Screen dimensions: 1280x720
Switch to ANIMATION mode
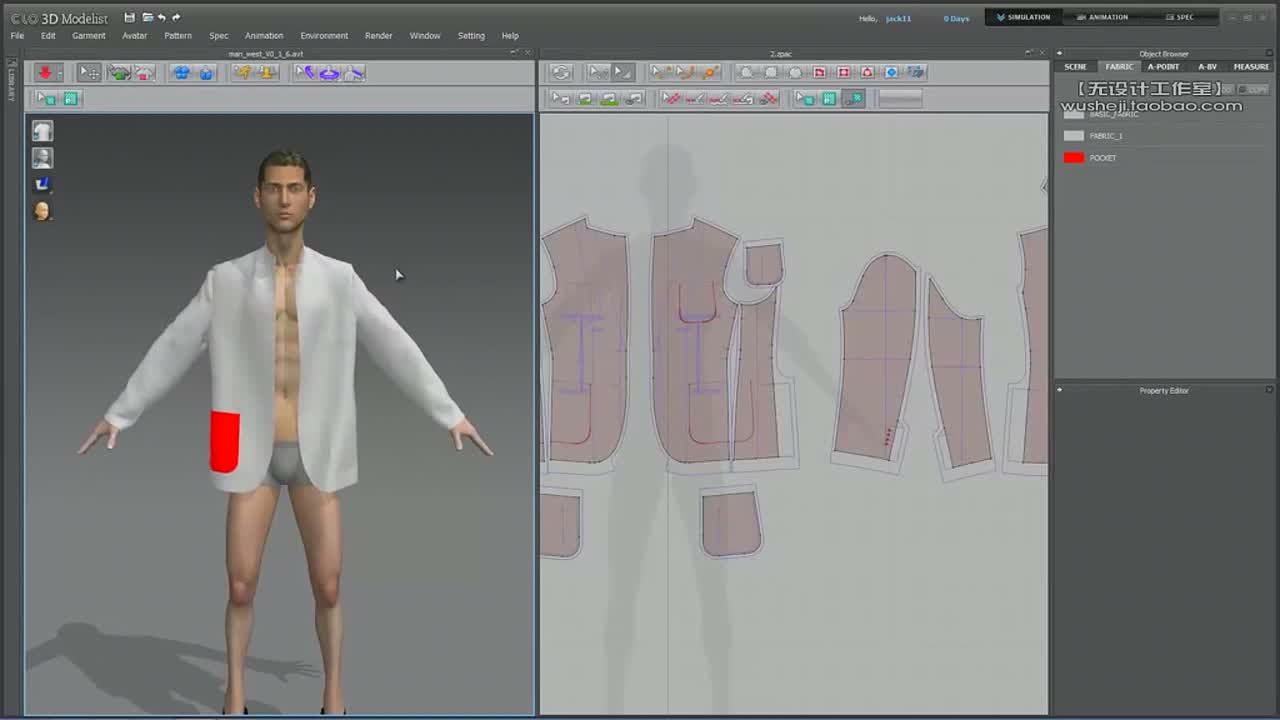pyautogui.click(x=1102, y=17)
